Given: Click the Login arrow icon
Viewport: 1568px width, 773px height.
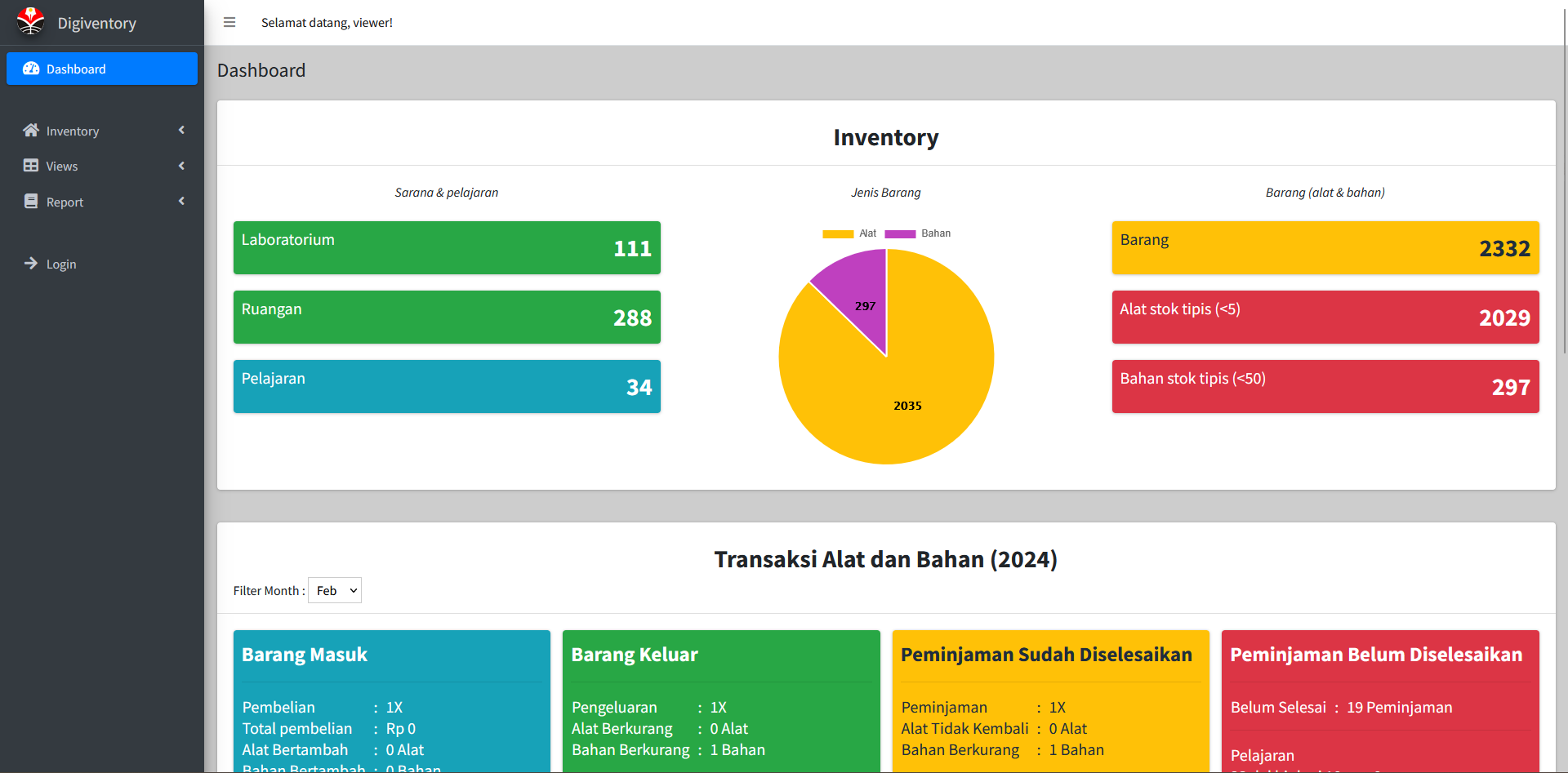Looking at the screenshot, I should [31, 264].
